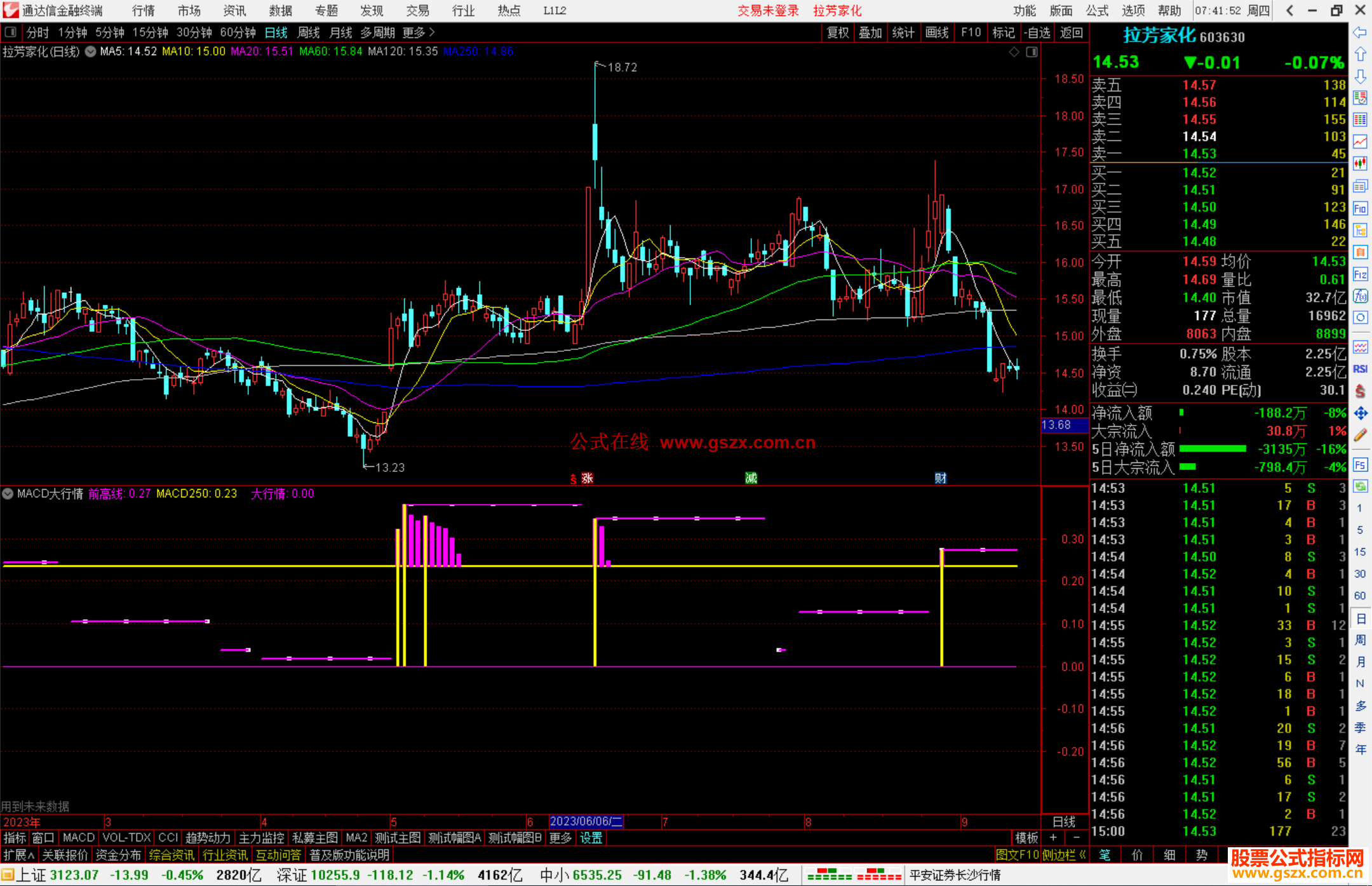Click the diamond icon at chart top right
This screenshot has height=886, width=1372.
click(x=1014, y=51)
